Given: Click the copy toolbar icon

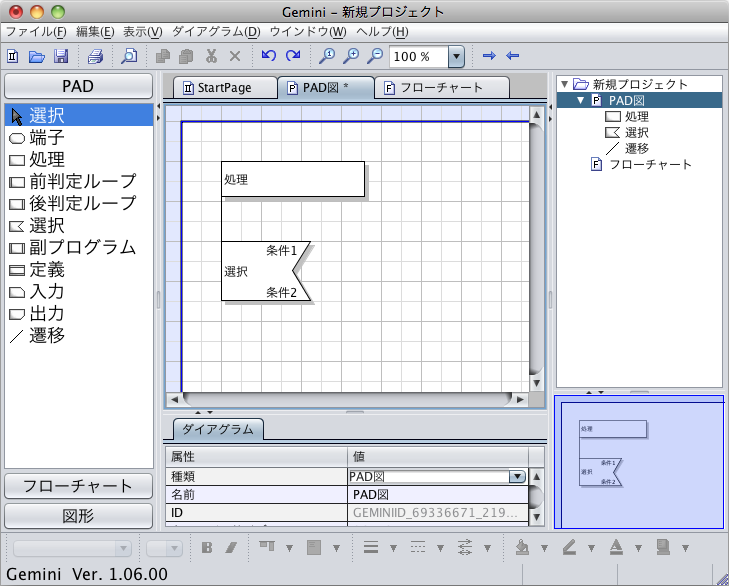Looking at the screenshot, I should click(x=162, y=56).
